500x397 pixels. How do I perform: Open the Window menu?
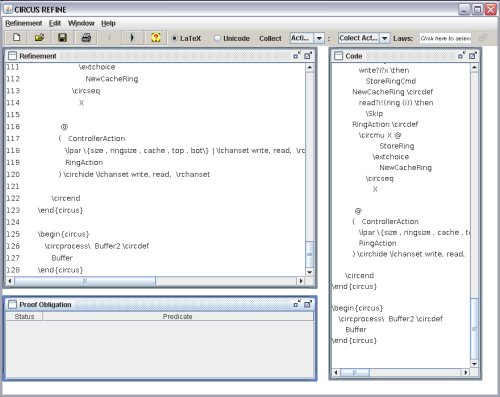tap(81, 23)
